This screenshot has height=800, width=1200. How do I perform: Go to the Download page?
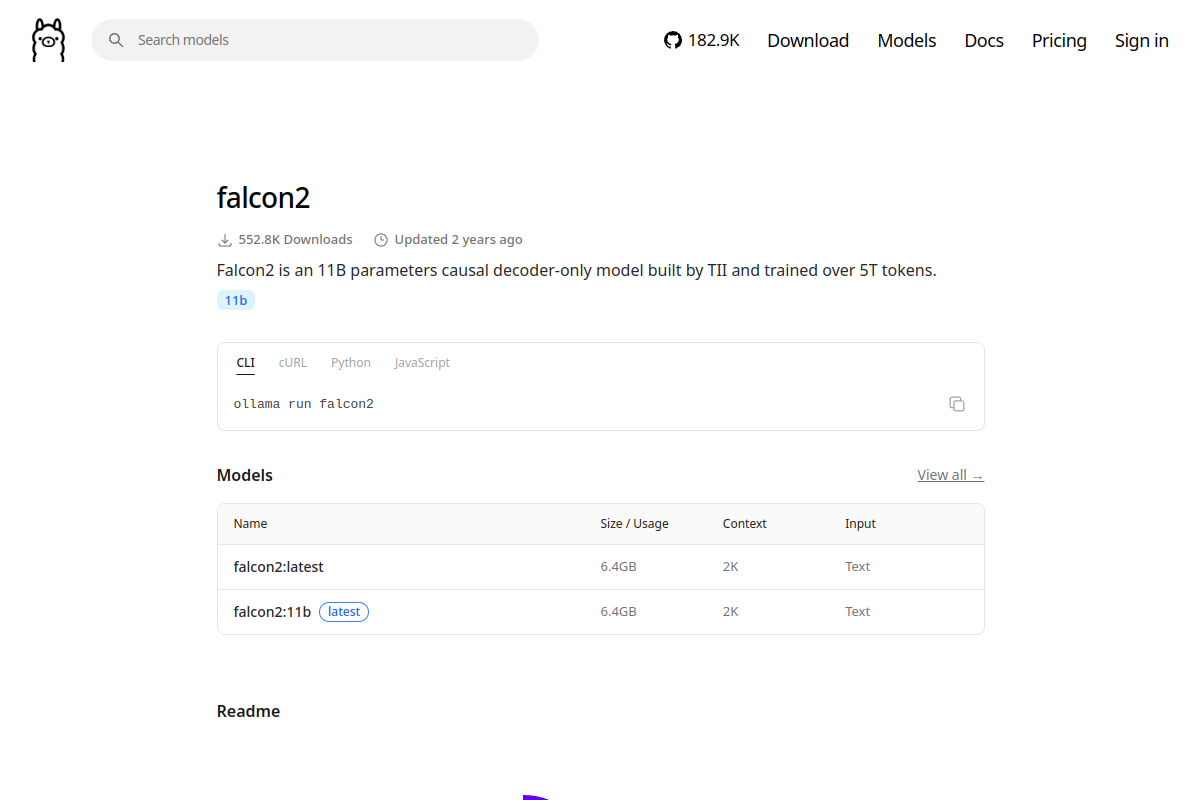[808, 40]
